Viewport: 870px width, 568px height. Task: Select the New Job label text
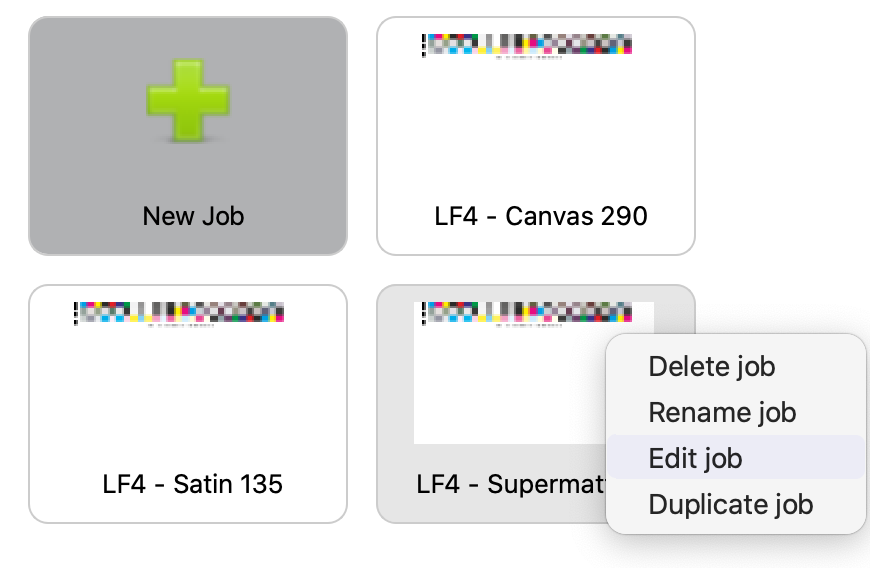tap(193, 216)
